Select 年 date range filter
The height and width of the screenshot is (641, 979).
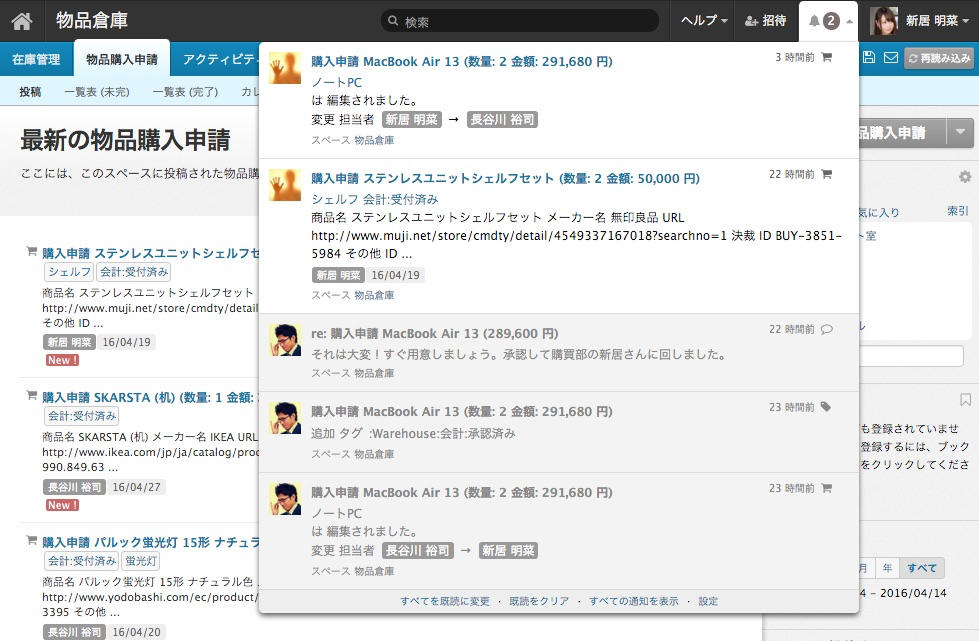pos(887,568)
